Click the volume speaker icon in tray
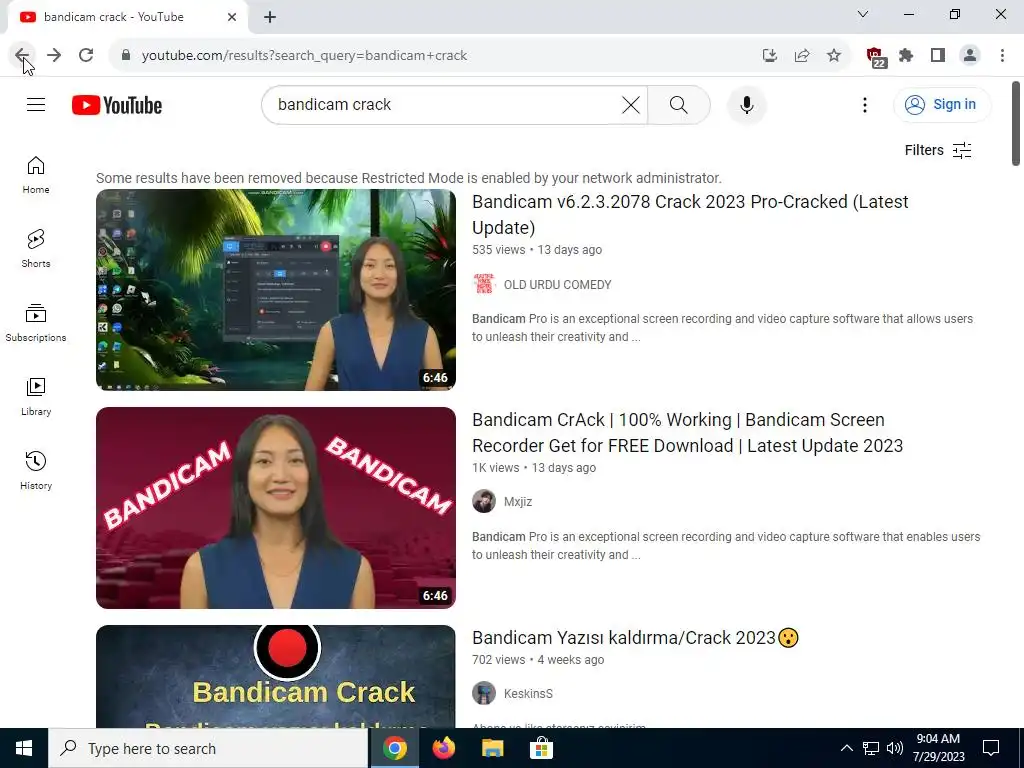 [895, 748]
